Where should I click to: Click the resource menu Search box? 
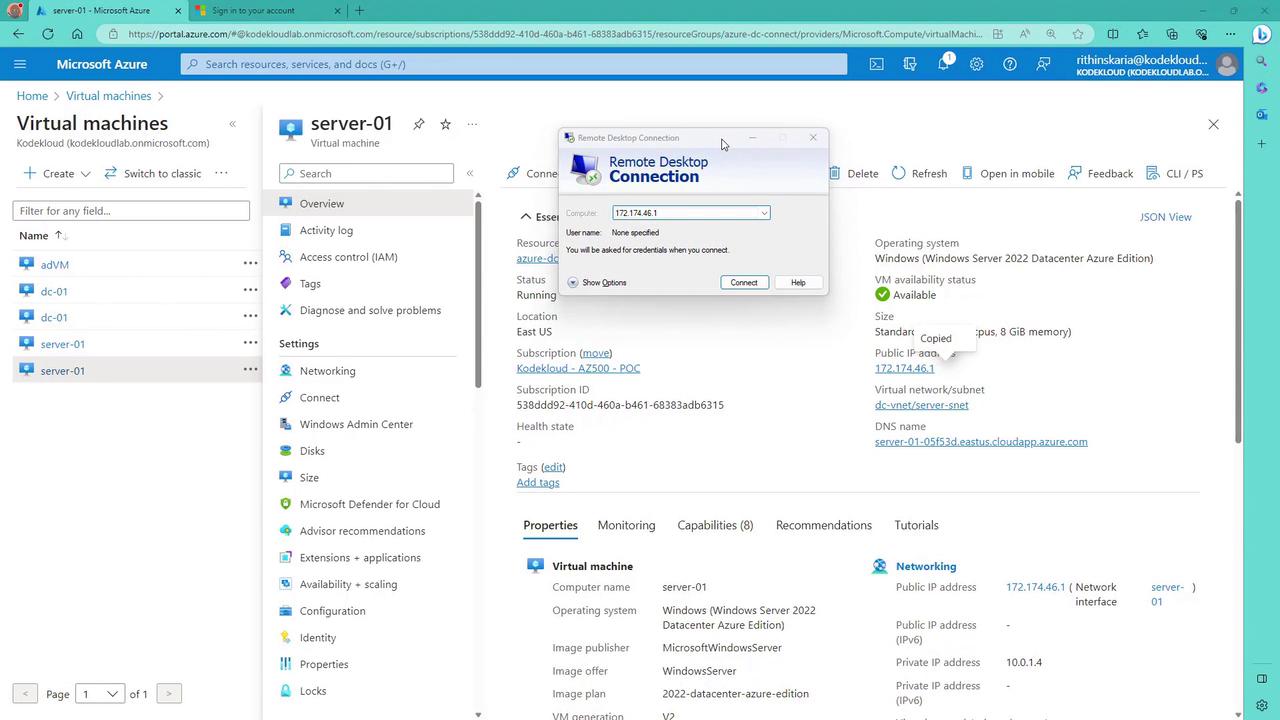tap(366, 173)
